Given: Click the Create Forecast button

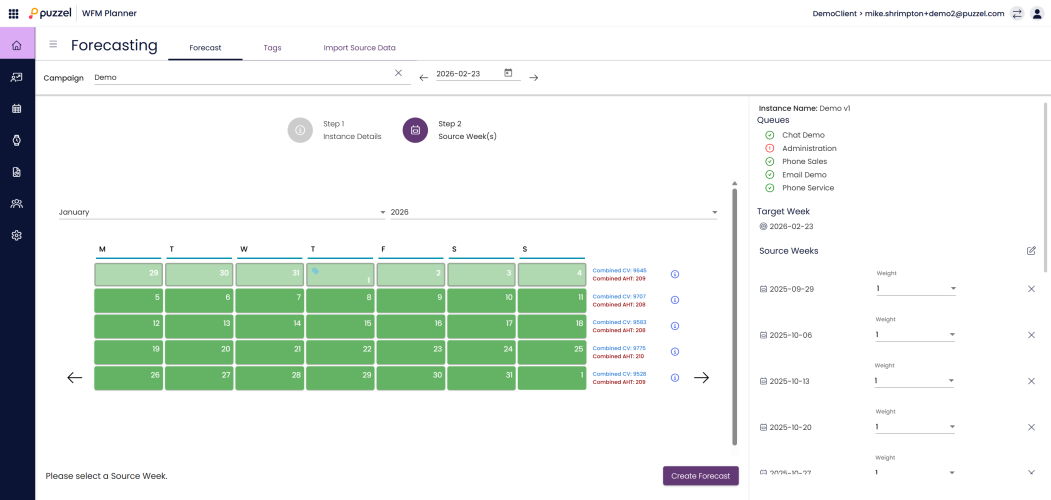Looking at the screenshot, I should (x=700, y=475).
